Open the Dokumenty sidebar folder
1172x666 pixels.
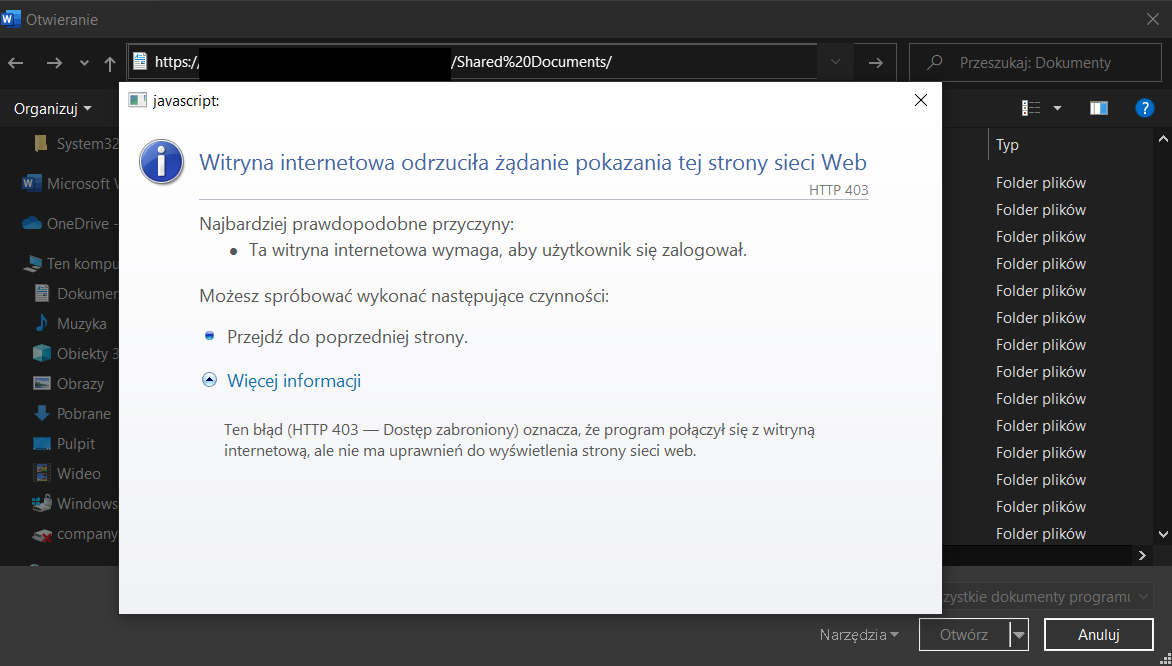[76, 294]
